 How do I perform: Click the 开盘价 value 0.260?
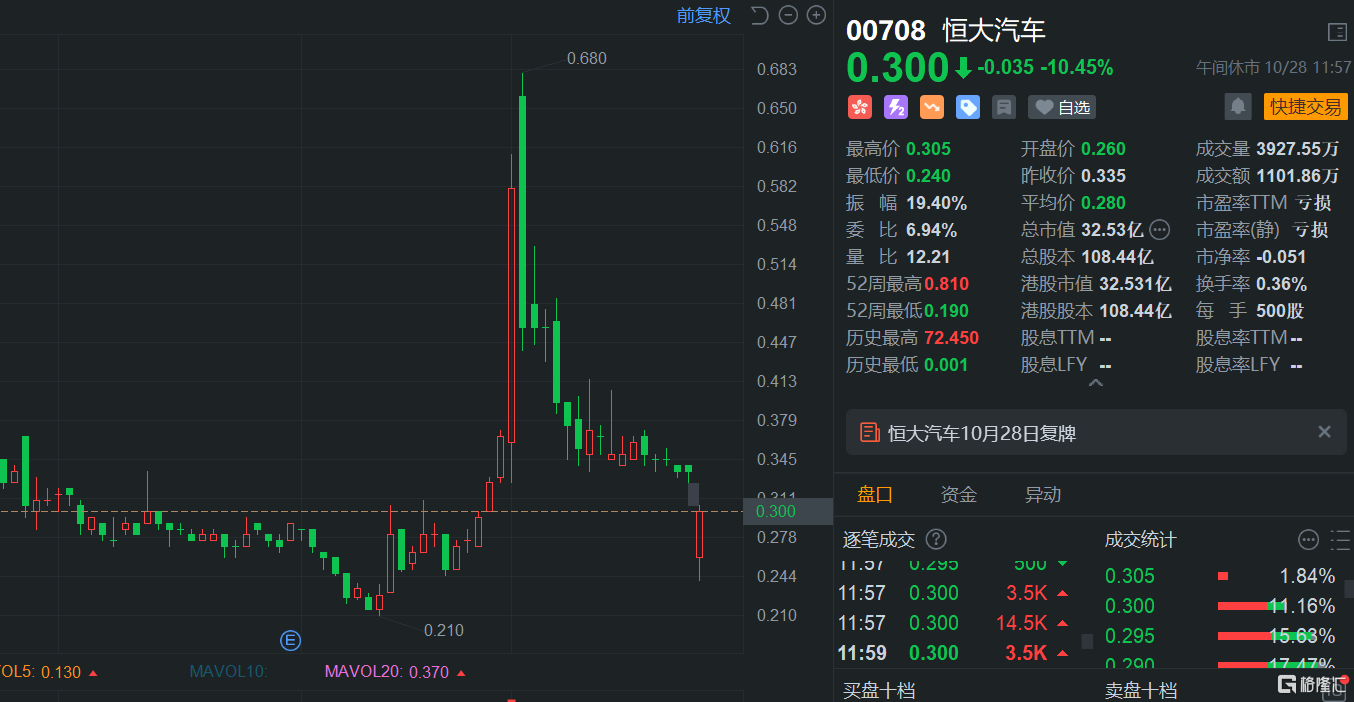click(1103, 149)
